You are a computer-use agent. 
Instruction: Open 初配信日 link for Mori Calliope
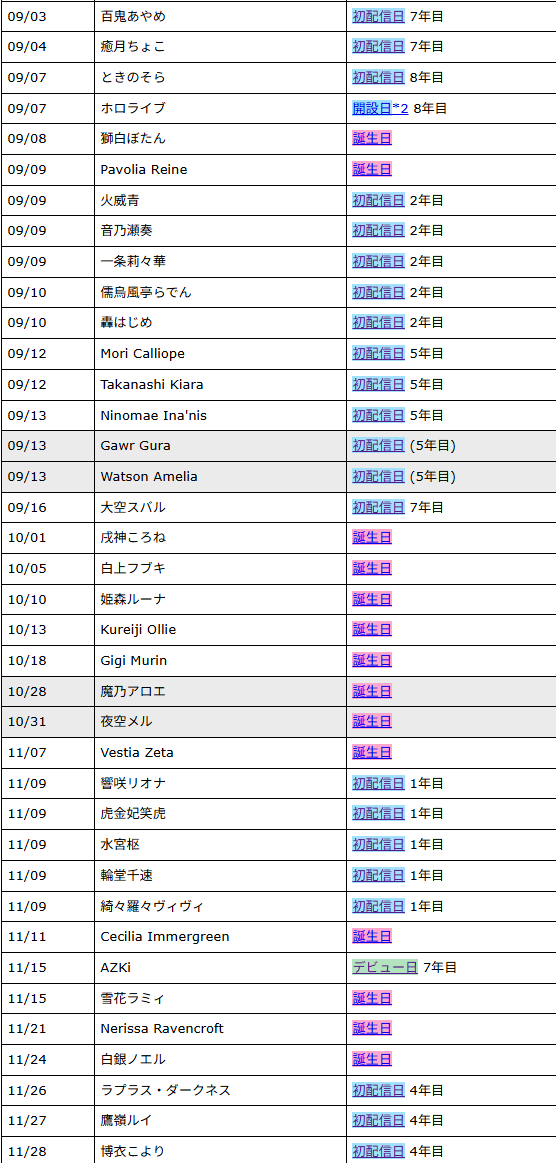click(378, 354)
